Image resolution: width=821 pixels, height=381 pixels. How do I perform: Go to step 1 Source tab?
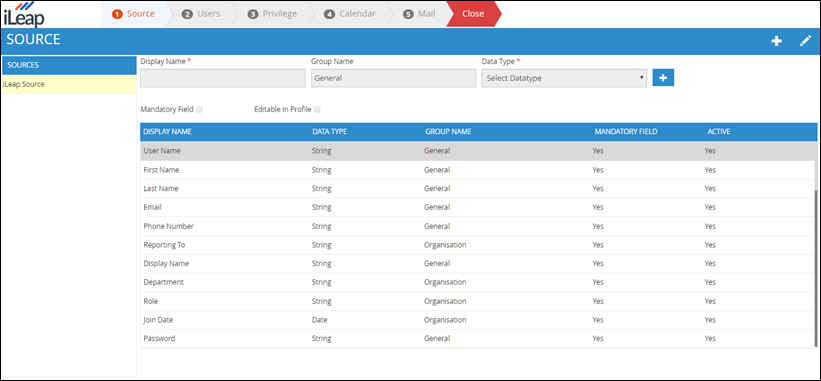tap(134, 14)
